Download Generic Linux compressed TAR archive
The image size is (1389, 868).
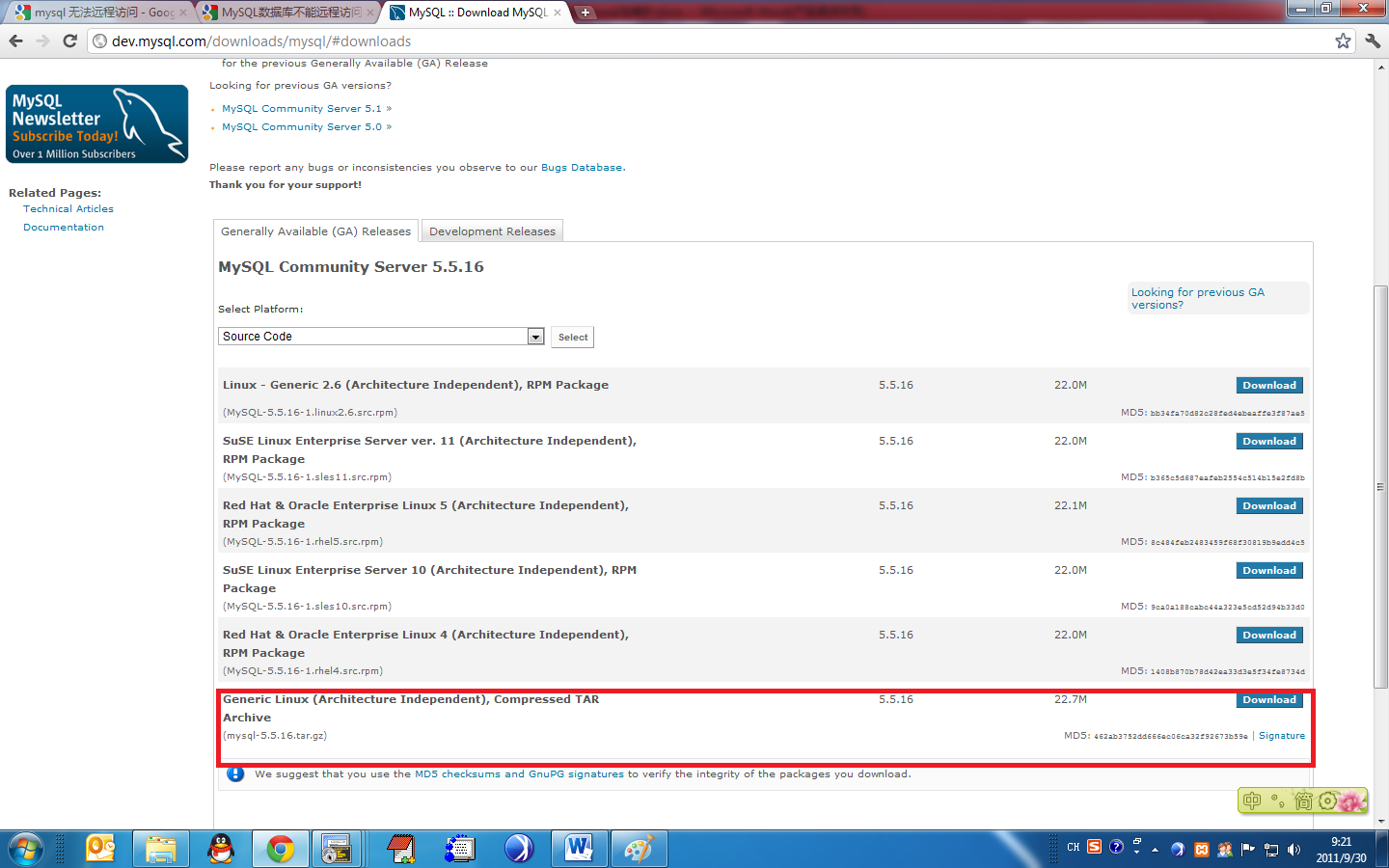(x=1269, y=699)
